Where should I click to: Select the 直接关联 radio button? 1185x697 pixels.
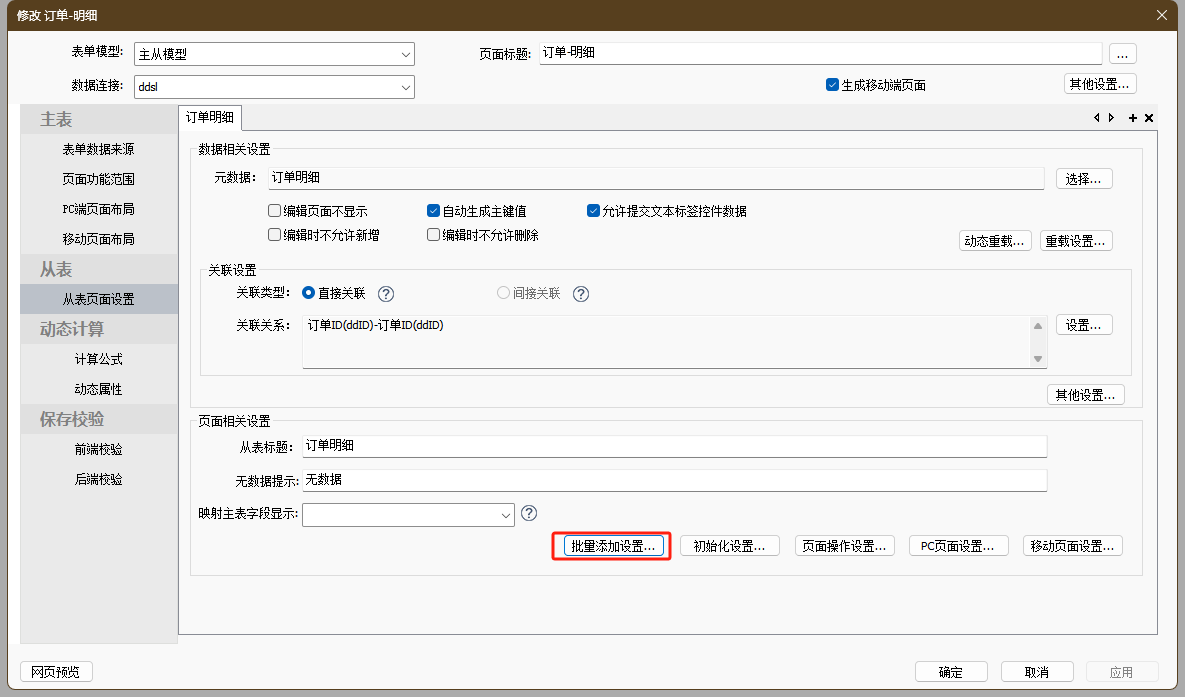click(308, 294)
